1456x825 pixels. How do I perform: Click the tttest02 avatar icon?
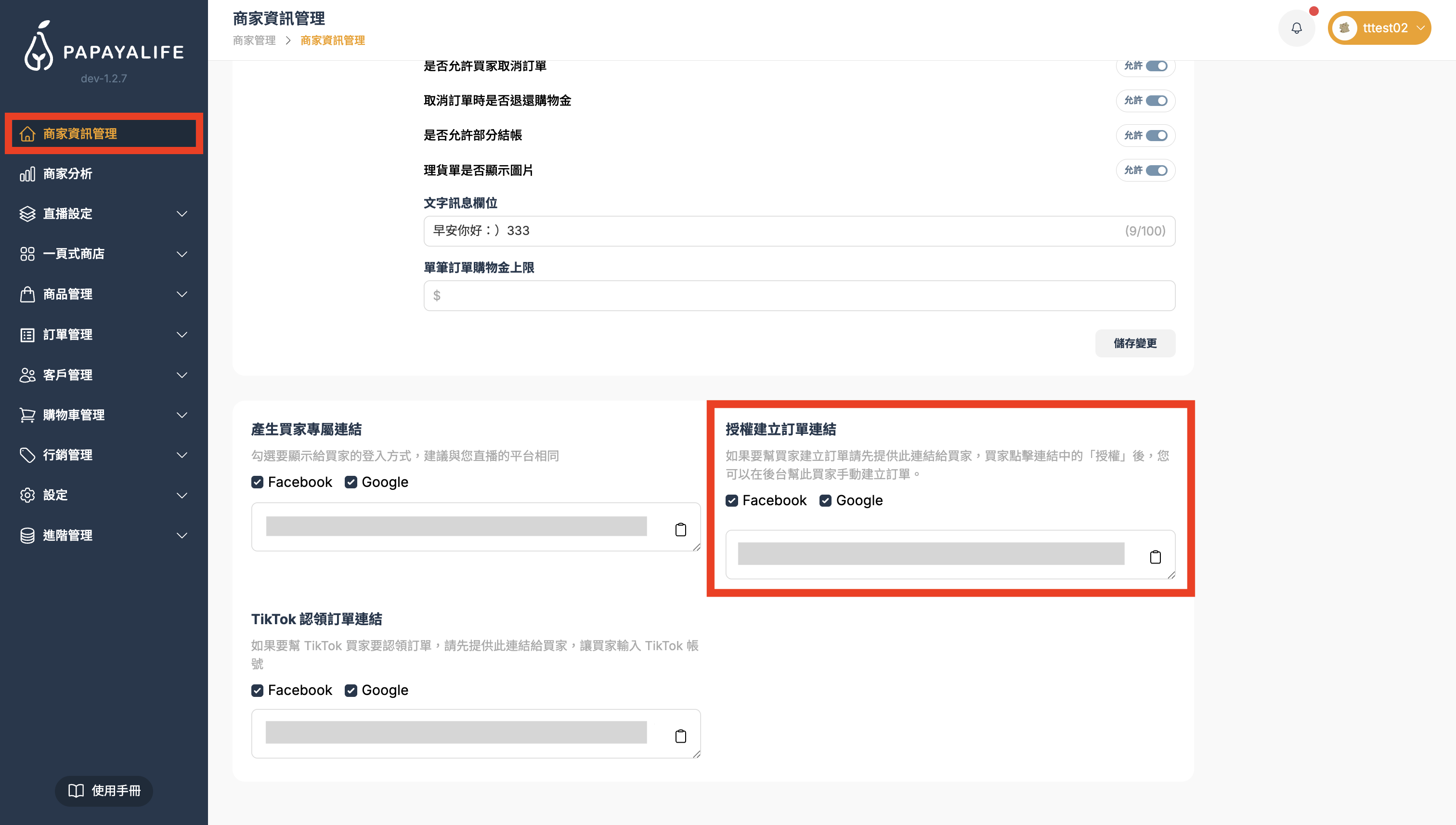[x=1344, y=28]
